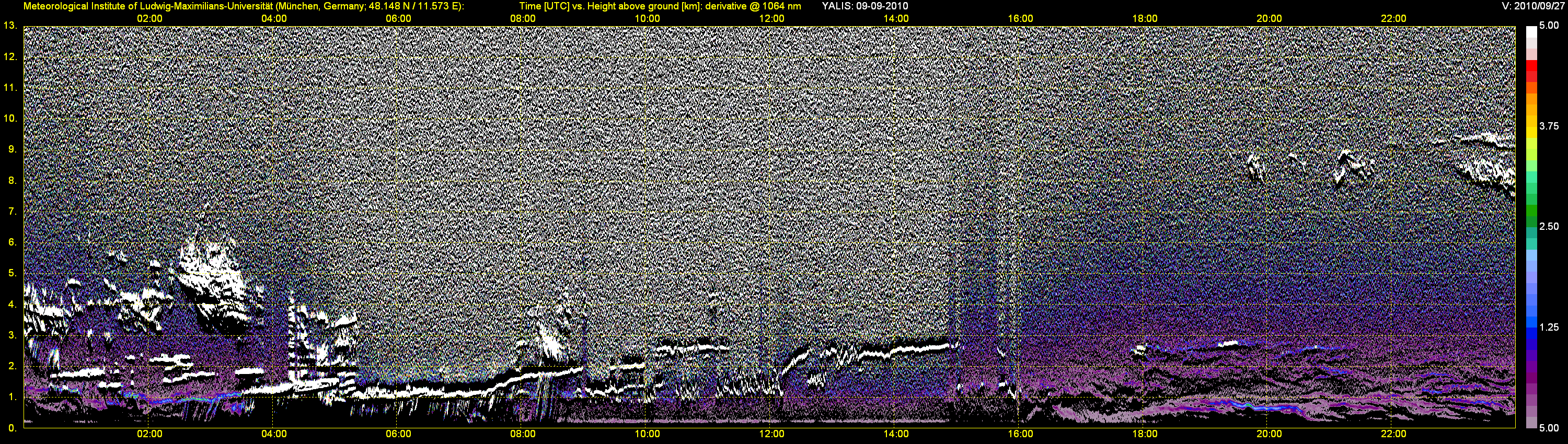This screenshot has width=1568, height=444.
Task: Click the 3. km height axis label
Action: [x=13, y=334]
